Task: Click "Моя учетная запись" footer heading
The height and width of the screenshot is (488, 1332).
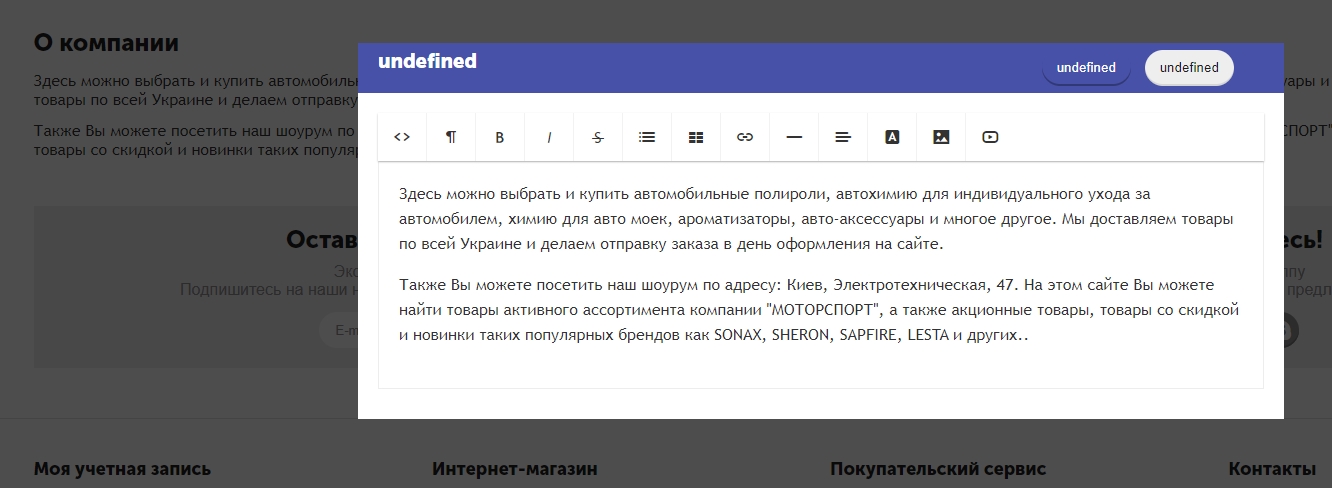Action: (x=122, y=469)
